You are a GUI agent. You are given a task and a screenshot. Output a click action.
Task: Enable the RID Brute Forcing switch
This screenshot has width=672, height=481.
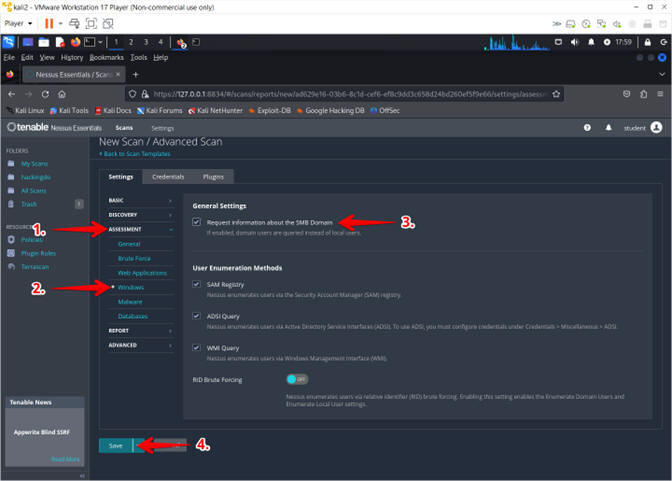click(x=297, y=379)
